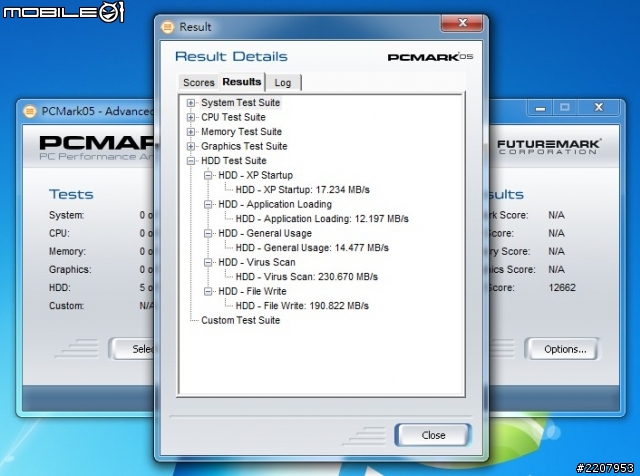Click the Close button in Result dialog
Screen dimensions: 640x476
[433, 435]
